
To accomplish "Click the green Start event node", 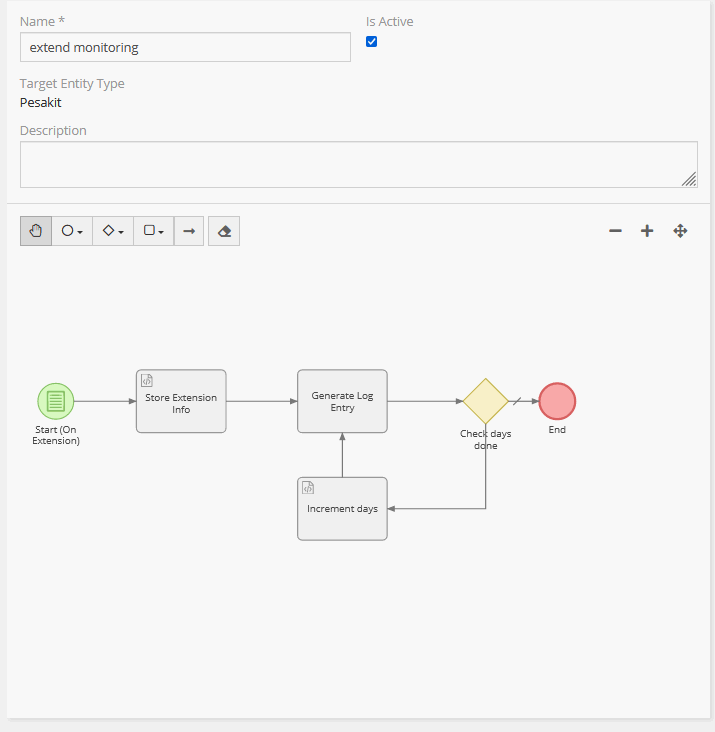I will 56,401.
